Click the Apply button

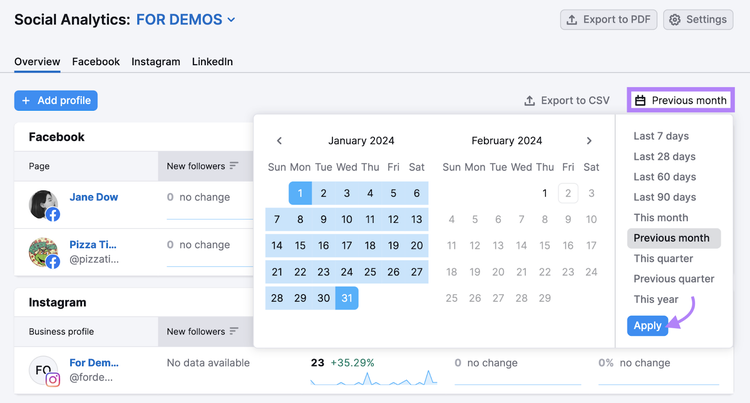pos(647,326)
